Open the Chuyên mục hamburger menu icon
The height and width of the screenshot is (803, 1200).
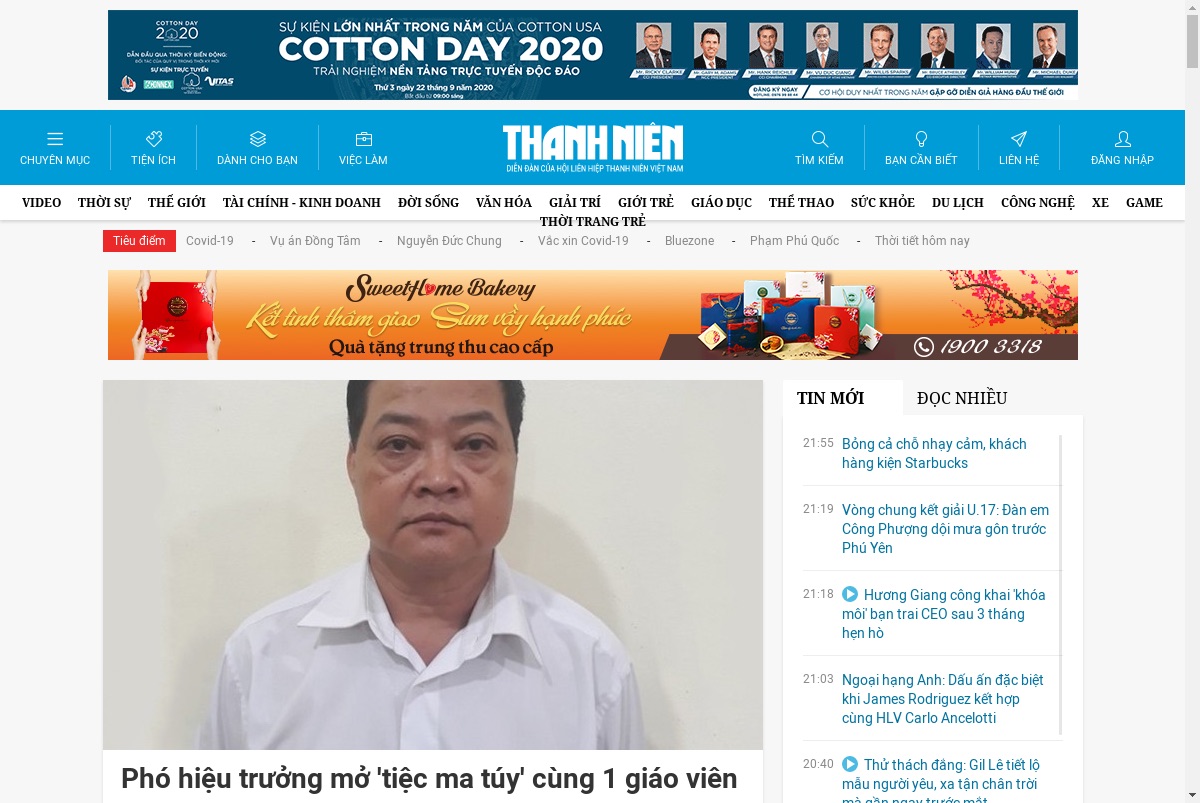55,139
